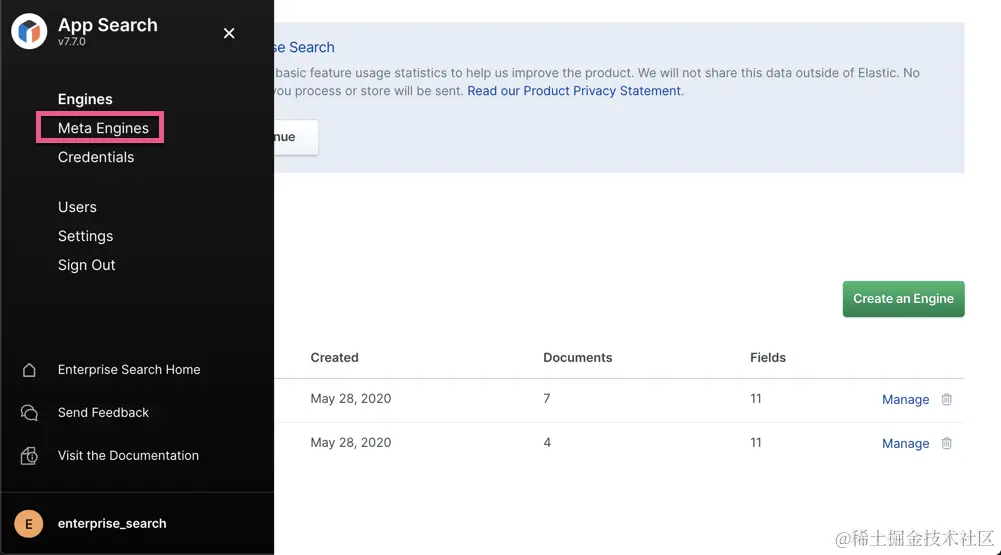Manage the engine with 7 documents
Screen dimensions: 1001x555
[x=905, y=399]
